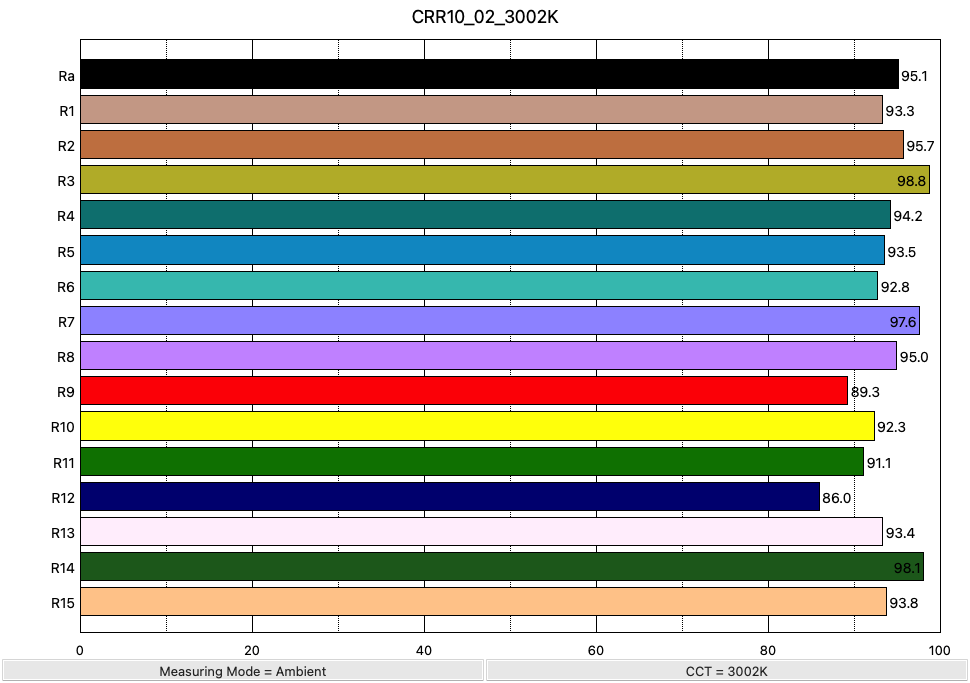Click the purple R8 bar
The width and height of the screenshot is (970, 683).
point(488,356)
